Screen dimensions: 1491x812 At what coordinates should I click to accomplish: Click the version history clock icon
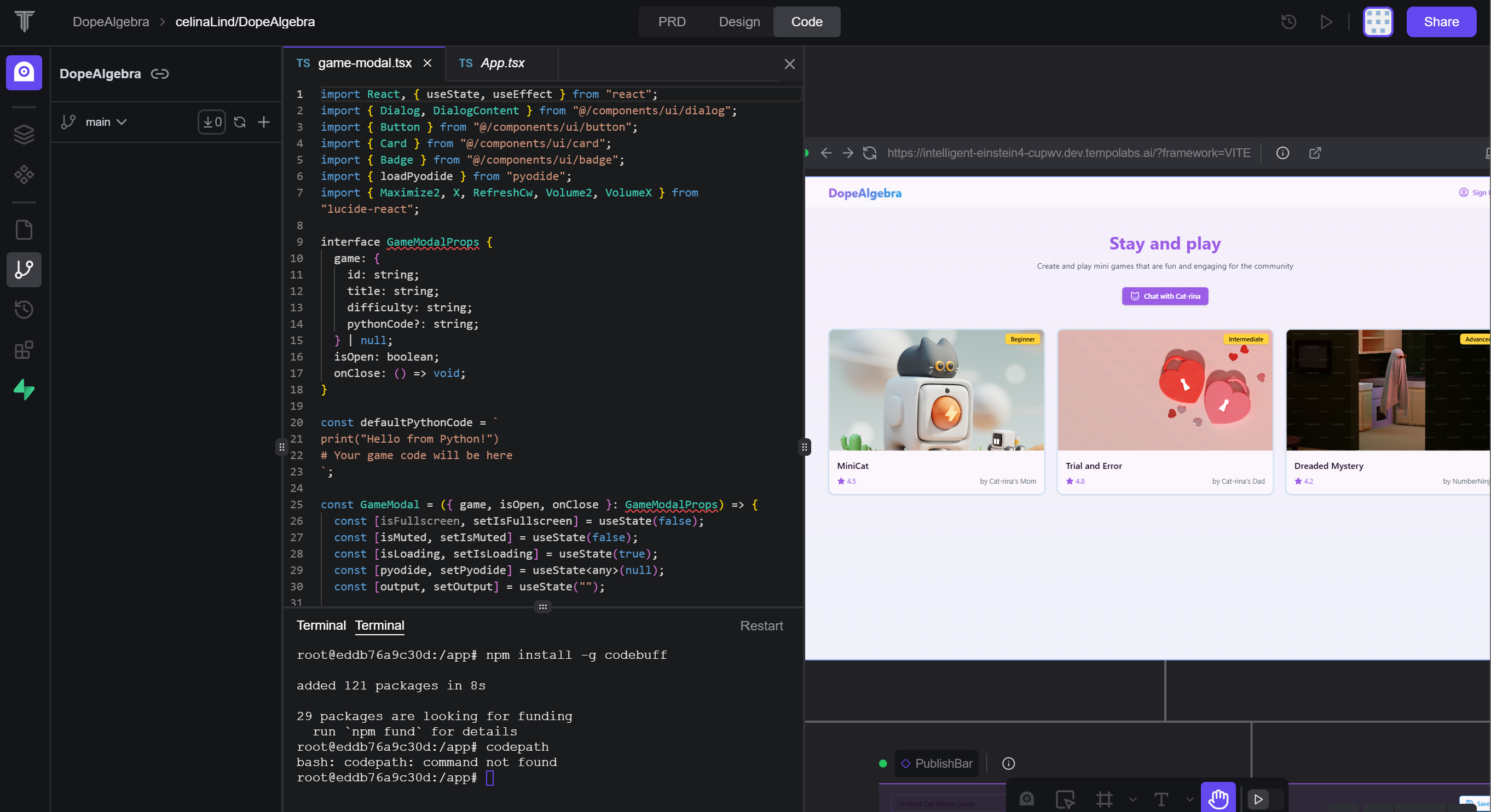[x=1288, y=22]
